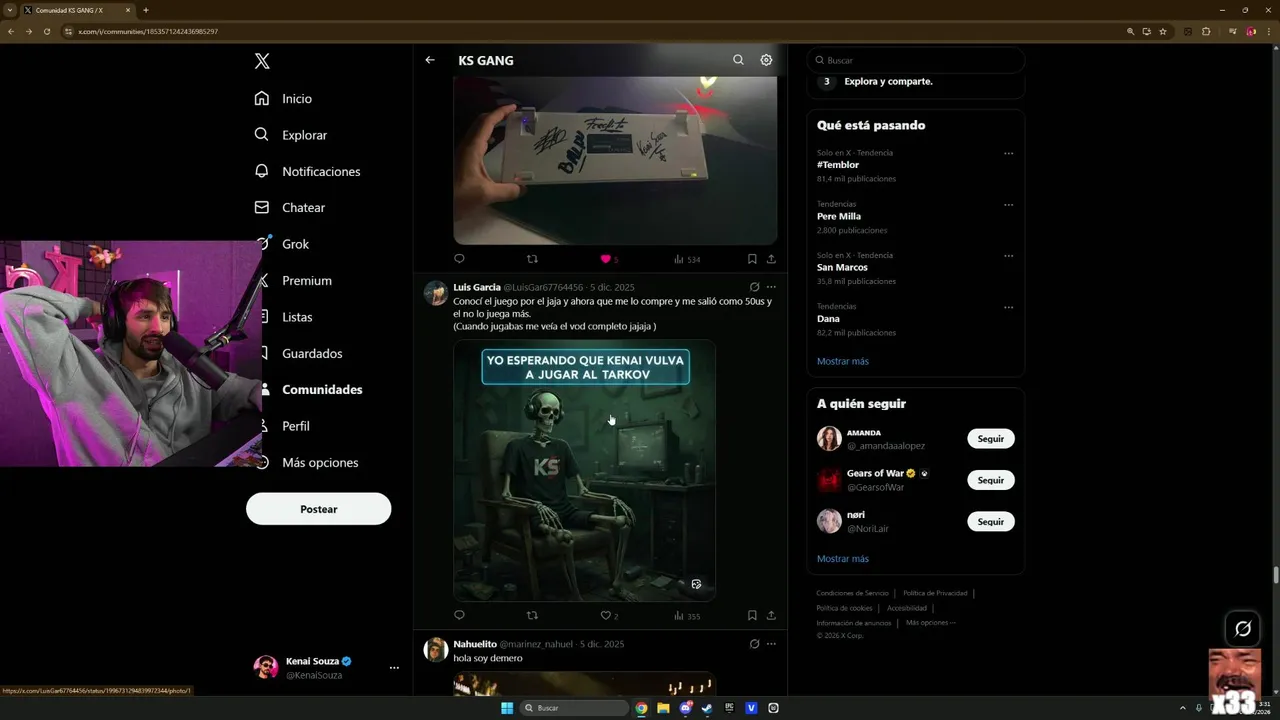This screenshot has width=1280, height=720.
Task: Open Luis Garcia's profile avatar
Action: click(436, 292)
